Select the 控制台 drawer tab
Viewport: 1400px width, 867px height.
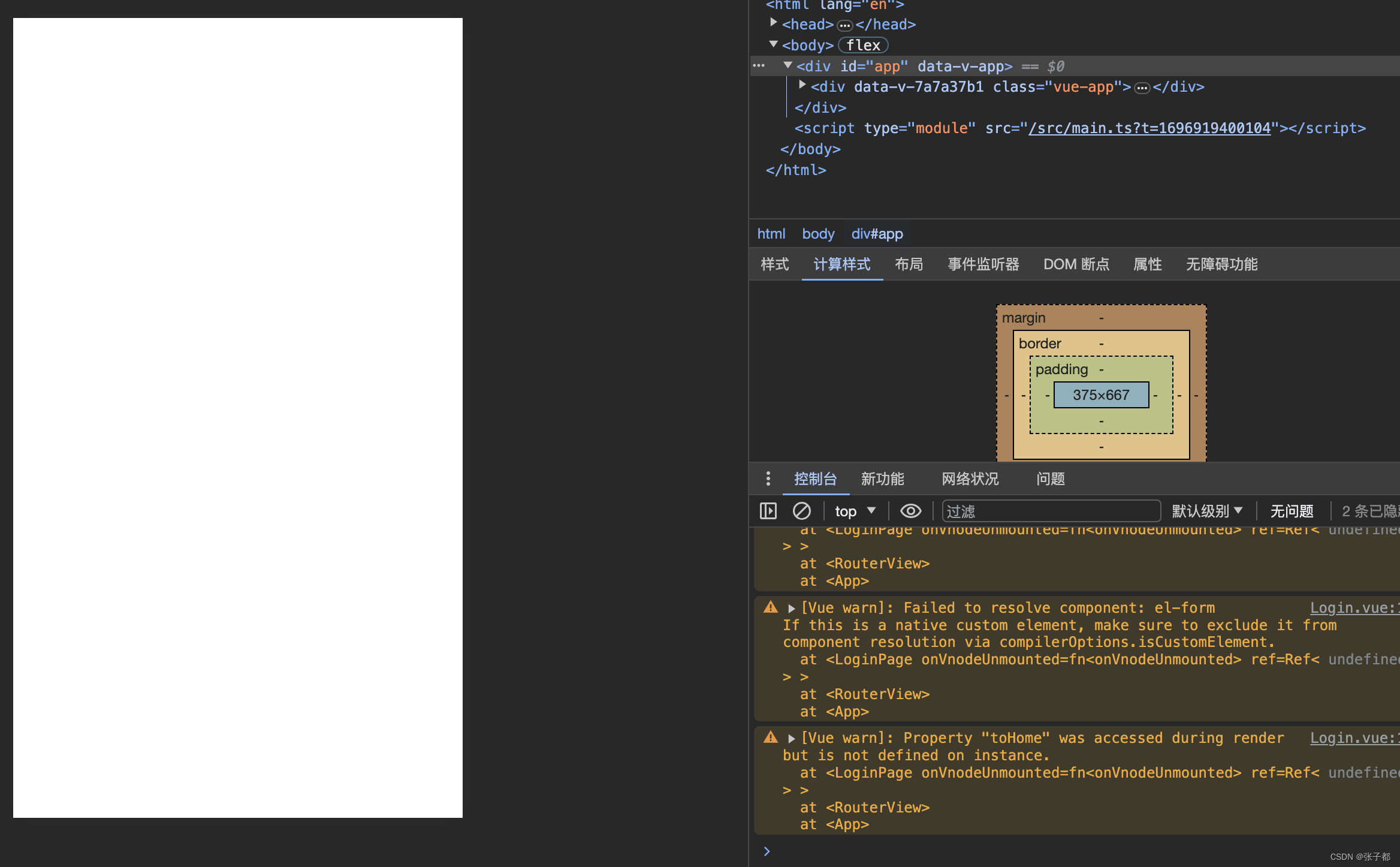(x=815, y=479)
